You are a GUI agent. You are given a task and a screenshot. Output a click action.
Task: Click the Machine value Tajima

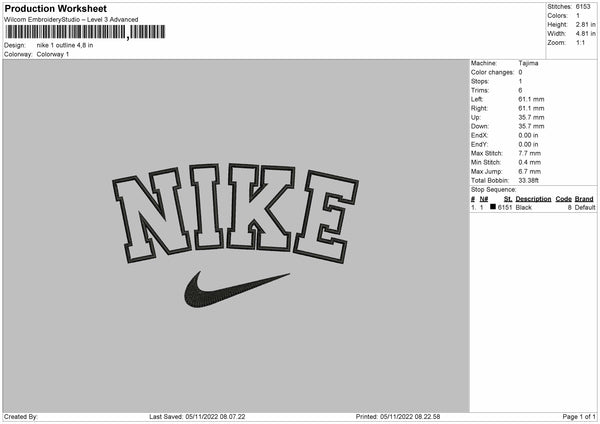point(528,63)
